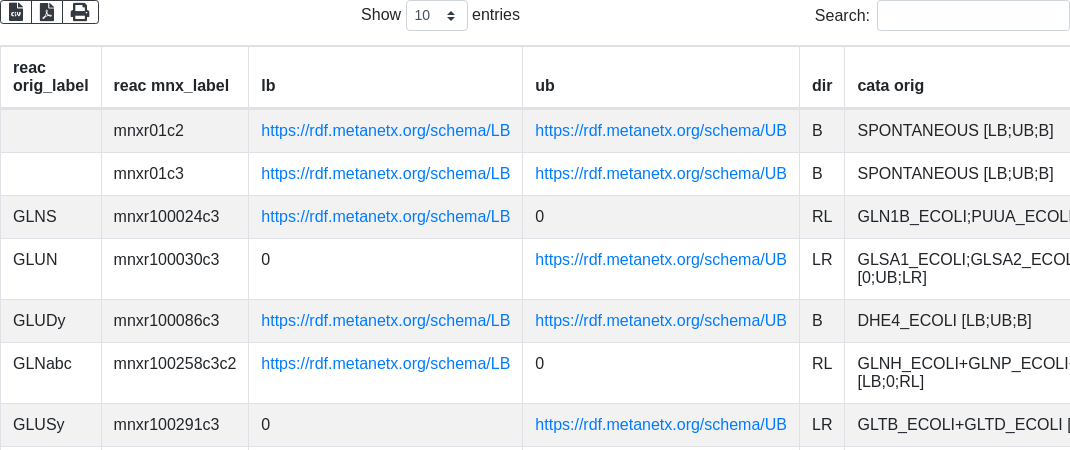Open LB link in the GLNabc row
The image size is (1070, 450).
point(386,363)
